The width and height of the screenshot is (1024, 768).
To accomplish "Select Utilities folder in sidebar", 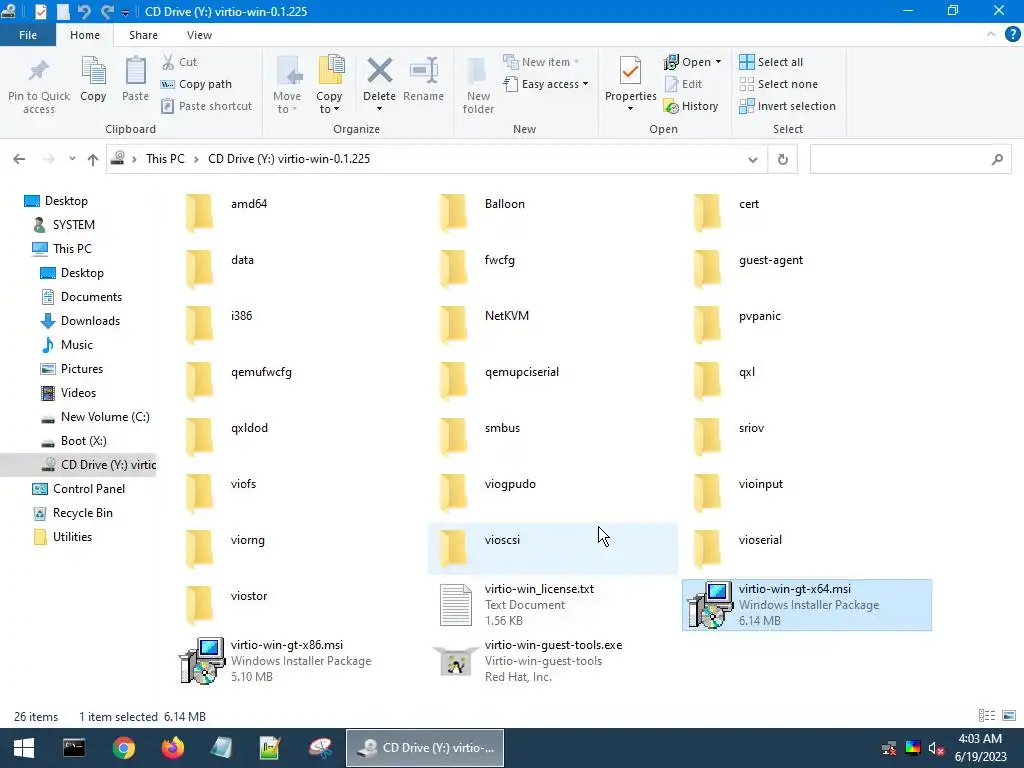I will tap(72, 537).
